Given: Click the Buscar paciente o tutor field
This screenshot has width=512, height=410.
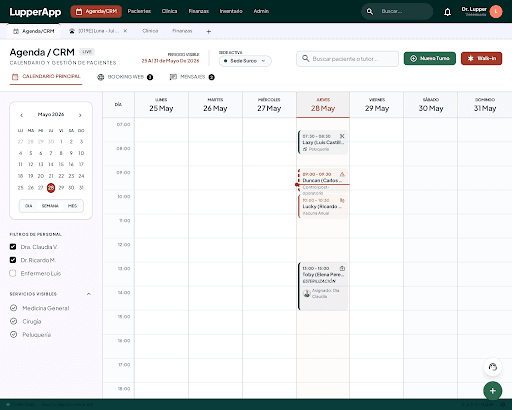Looking at the screenshot, I should [x=347, y=59].
